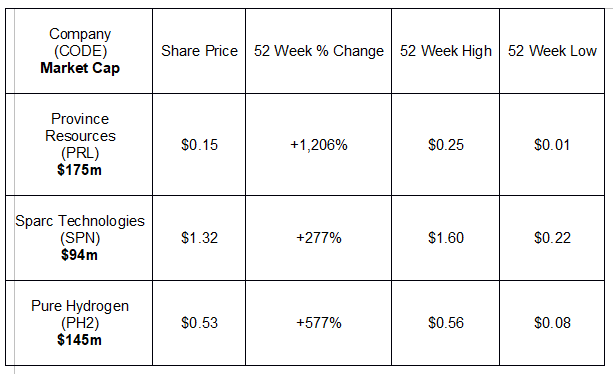
Task: Click the $0.53 share price cell
Action: click(x=199, y=323)
